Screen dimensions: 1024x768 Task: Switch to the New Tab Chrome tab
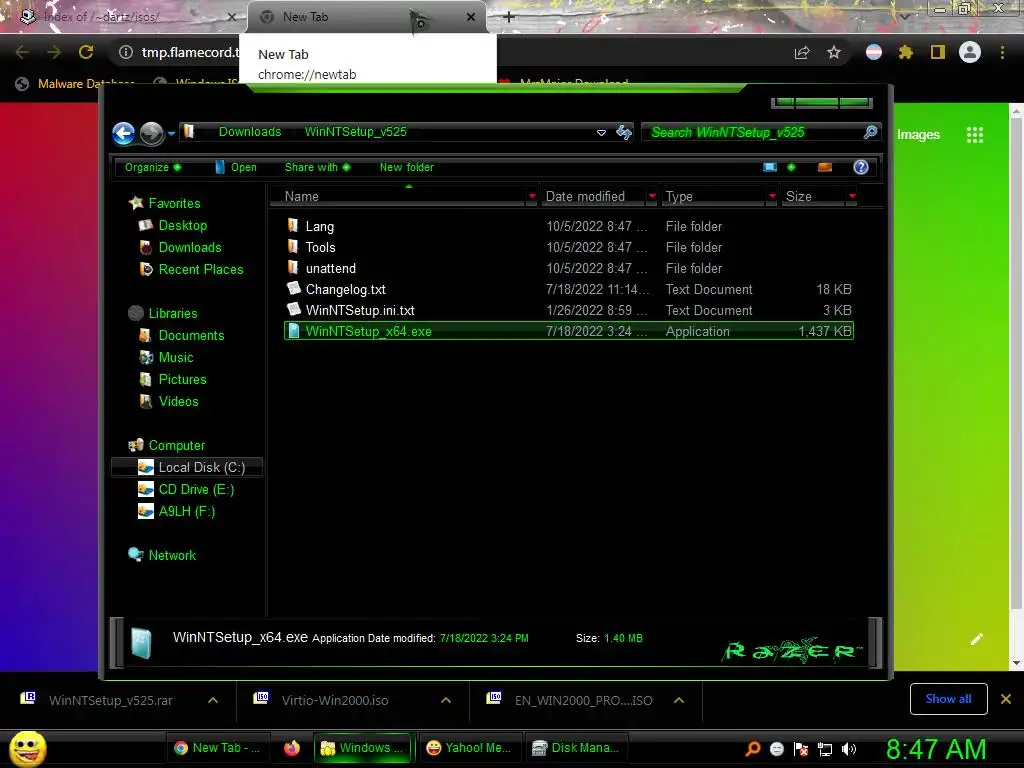click(366, 17)
